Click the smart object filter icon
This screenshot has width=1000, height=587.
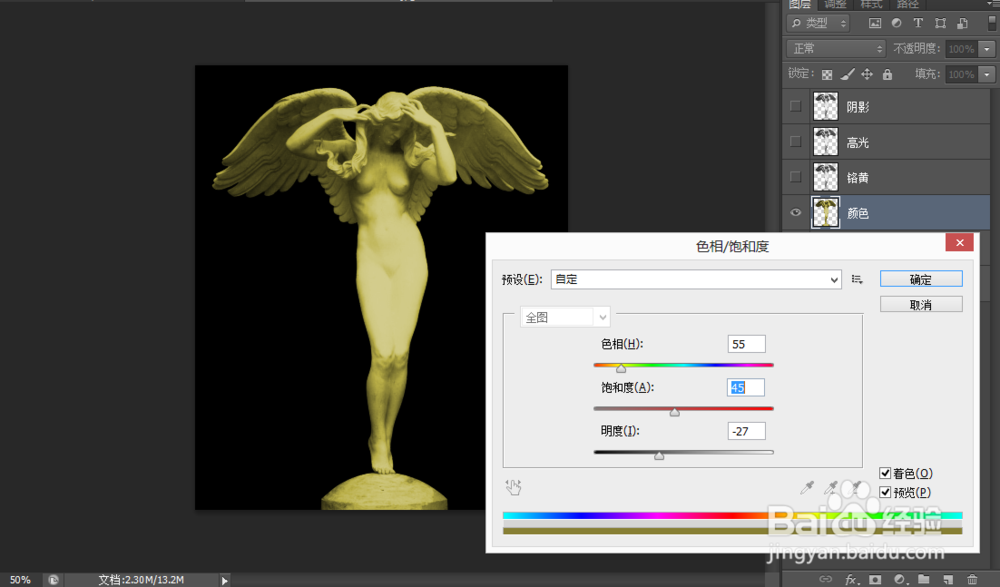pos(962,23)
